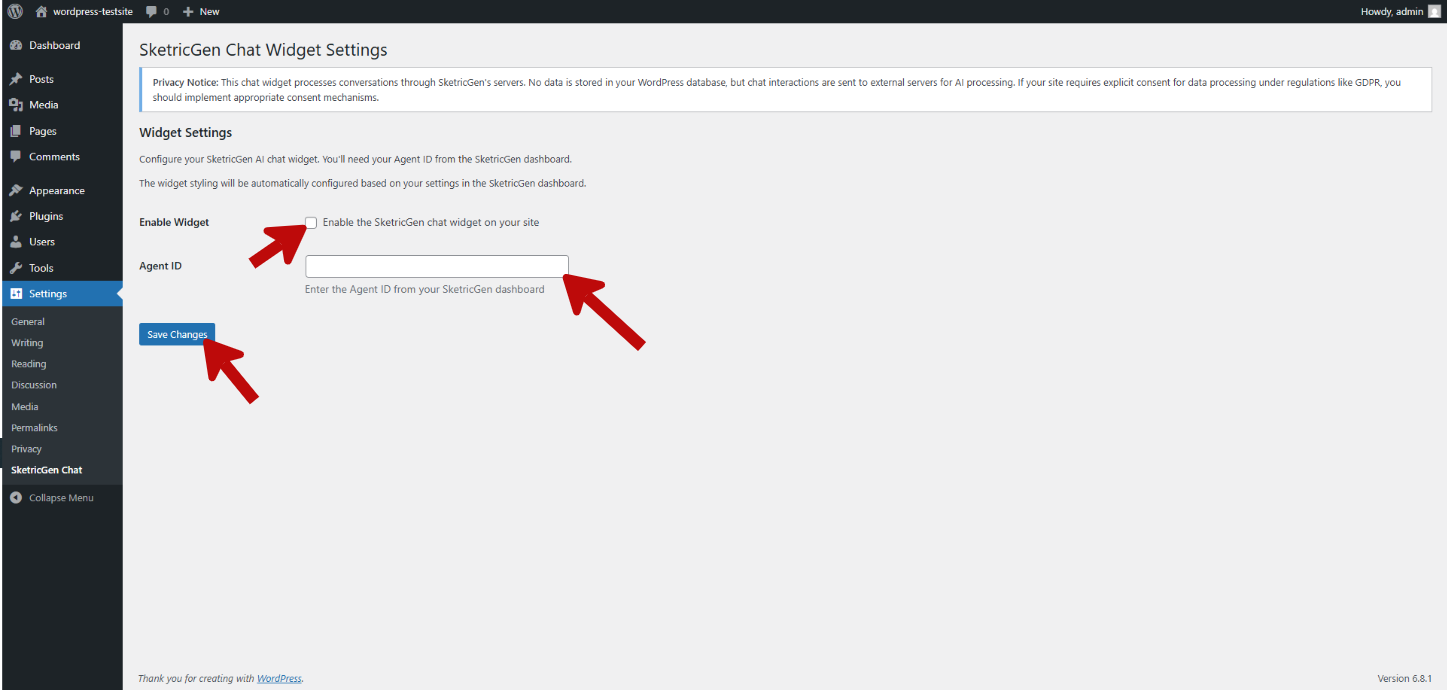Open the New content dropdown in the admin bar
Screen dimensions: 1447x690
pos(199,11)
